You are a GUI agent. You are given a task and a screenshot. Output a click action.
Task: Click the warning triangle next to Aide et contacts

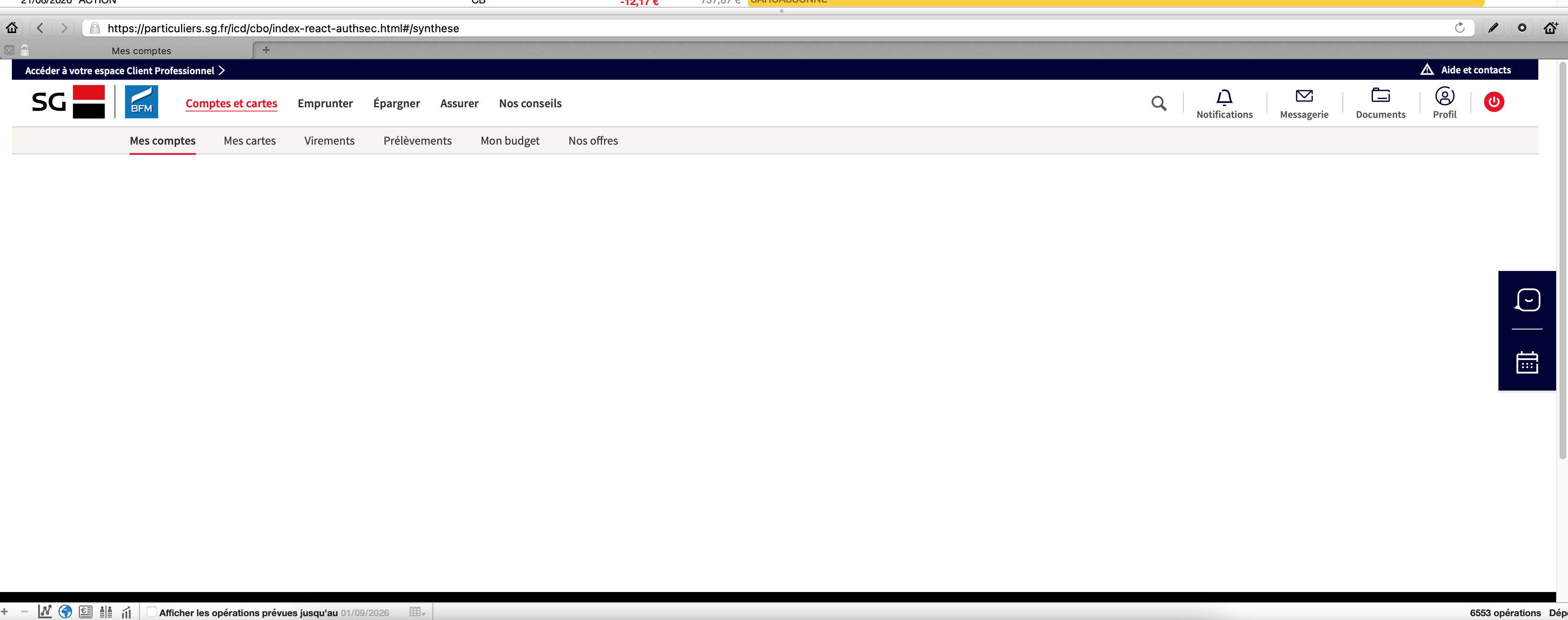pos(1427,70)
